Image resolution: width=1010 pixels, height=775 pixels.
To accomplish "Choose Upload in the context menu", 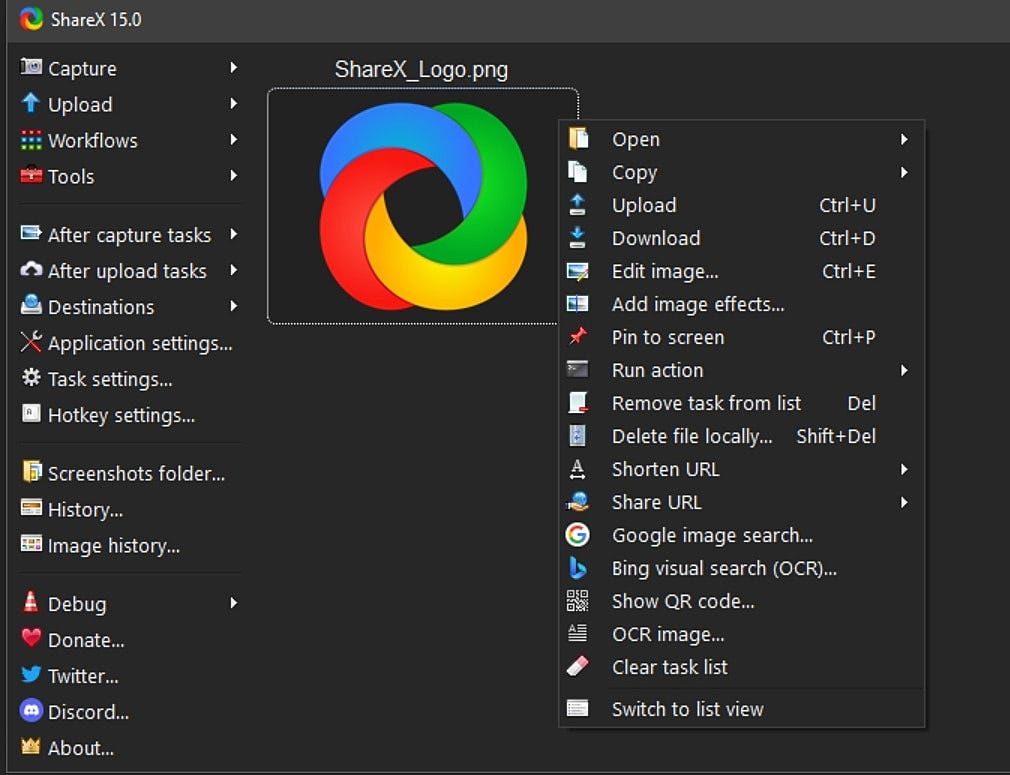I will 741,205.
